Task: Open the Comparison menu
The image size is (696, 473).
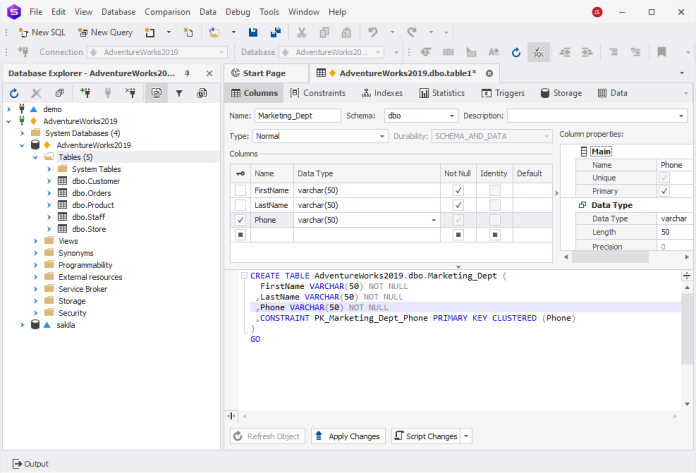Action: pos(167,12)
